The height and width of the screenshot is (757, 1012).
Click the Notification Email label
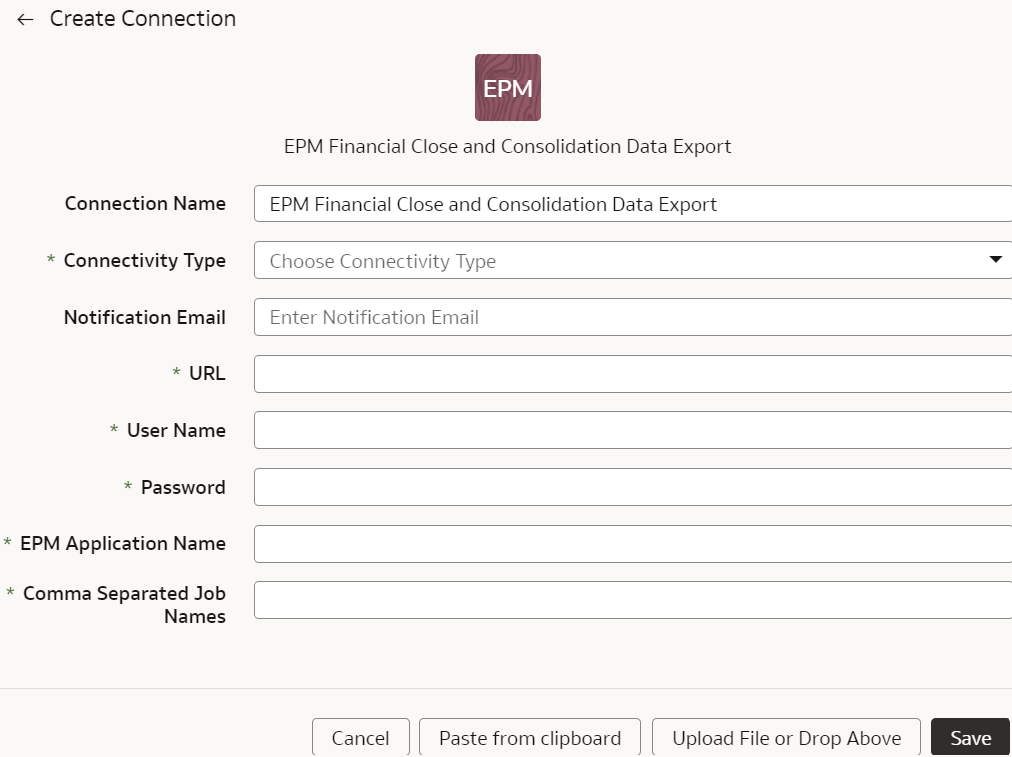(144, 317)
